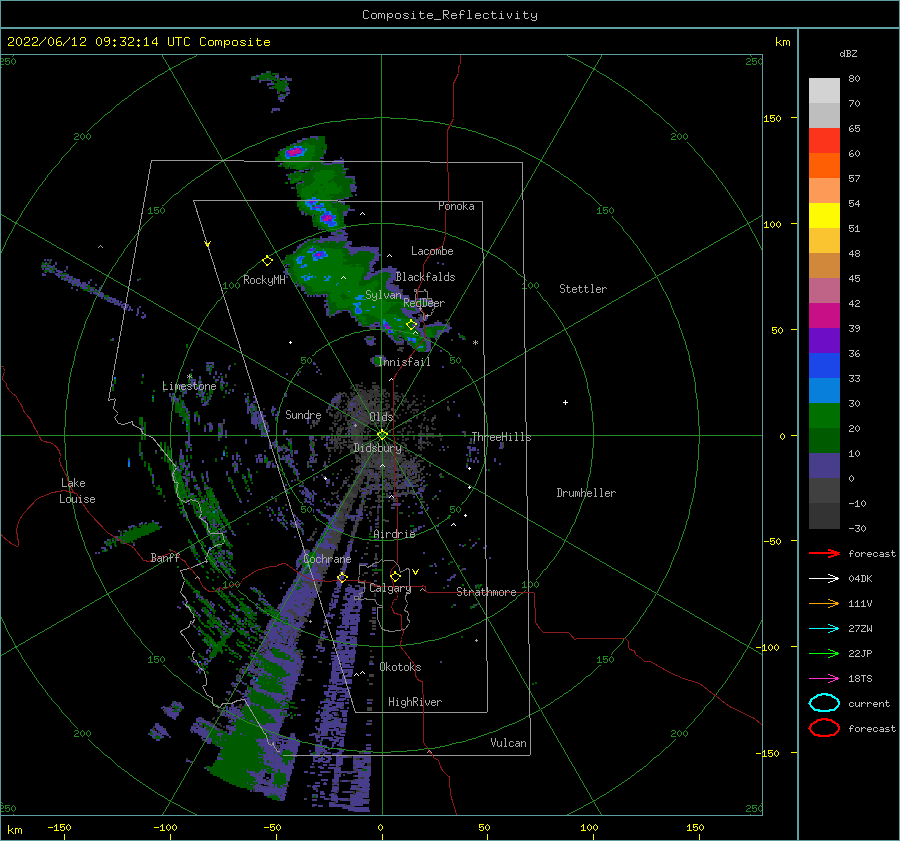The width and height of the screenshot is (900, 841).
Task: Click the indigo 10–0 dBZ swatch
Action: tap(824, 466)
